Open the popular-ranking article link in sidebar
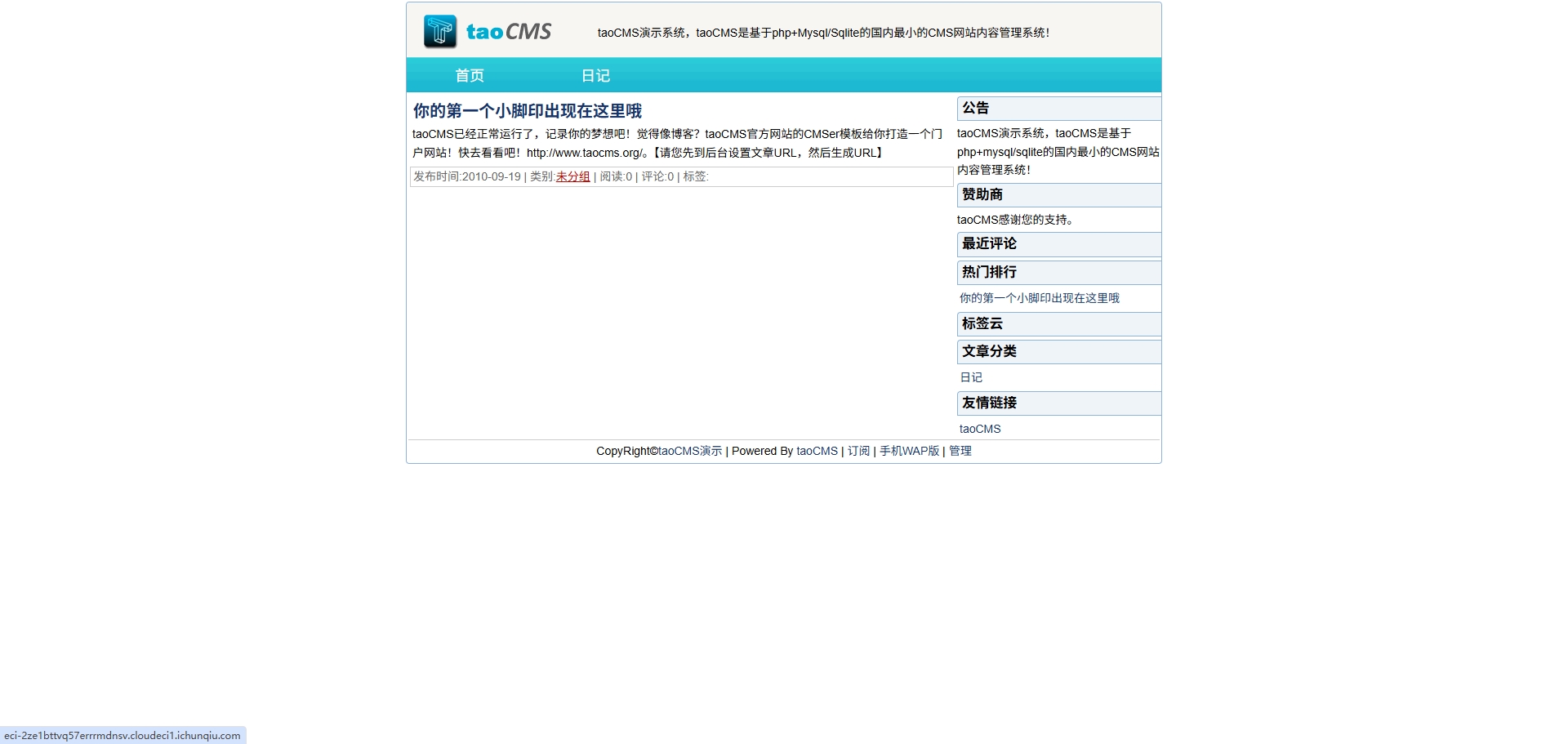This screenshot has width=1568, height=744. tap(1039, 298)
